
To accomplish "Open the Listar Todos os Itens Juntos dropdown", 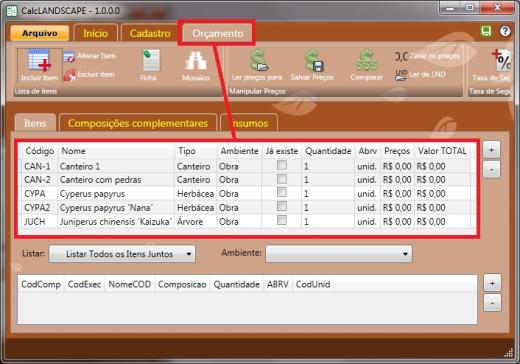I will 122,254.
